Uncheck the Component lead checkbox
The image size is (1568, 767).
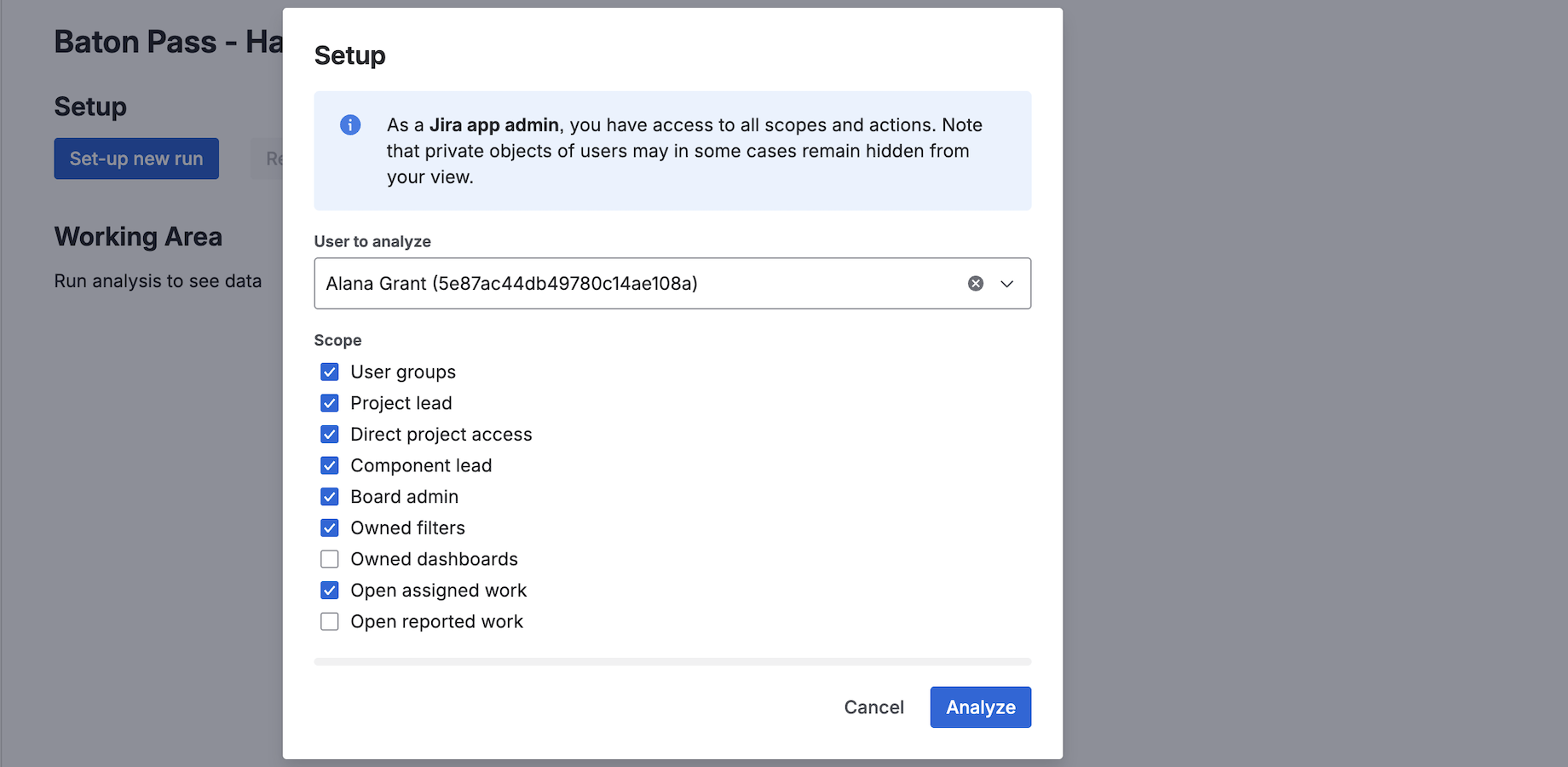[330, 466]
